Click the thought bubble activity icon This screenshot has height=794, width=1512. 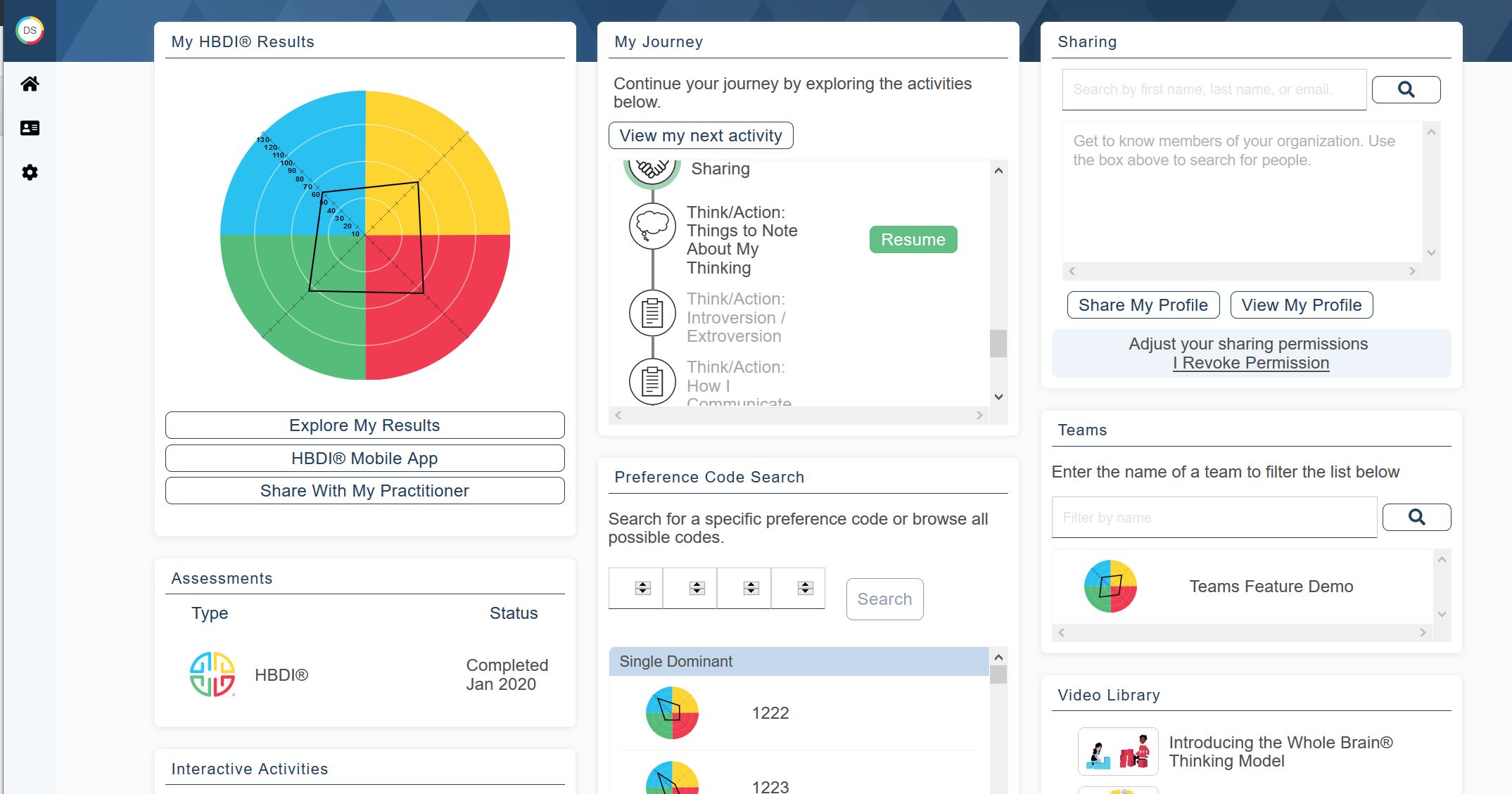pos(652,226)
